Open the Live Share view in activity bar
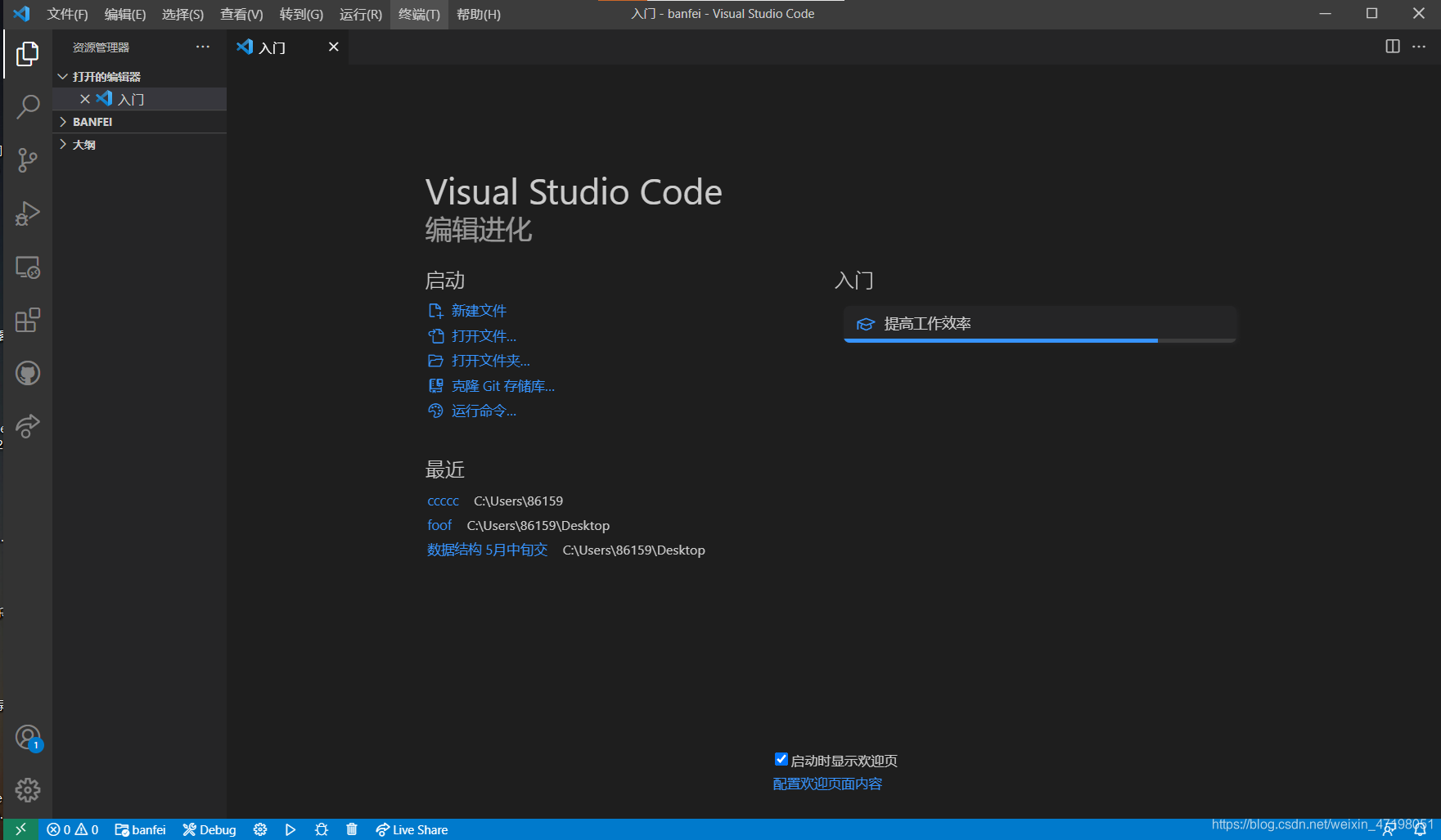 (28, 426)
